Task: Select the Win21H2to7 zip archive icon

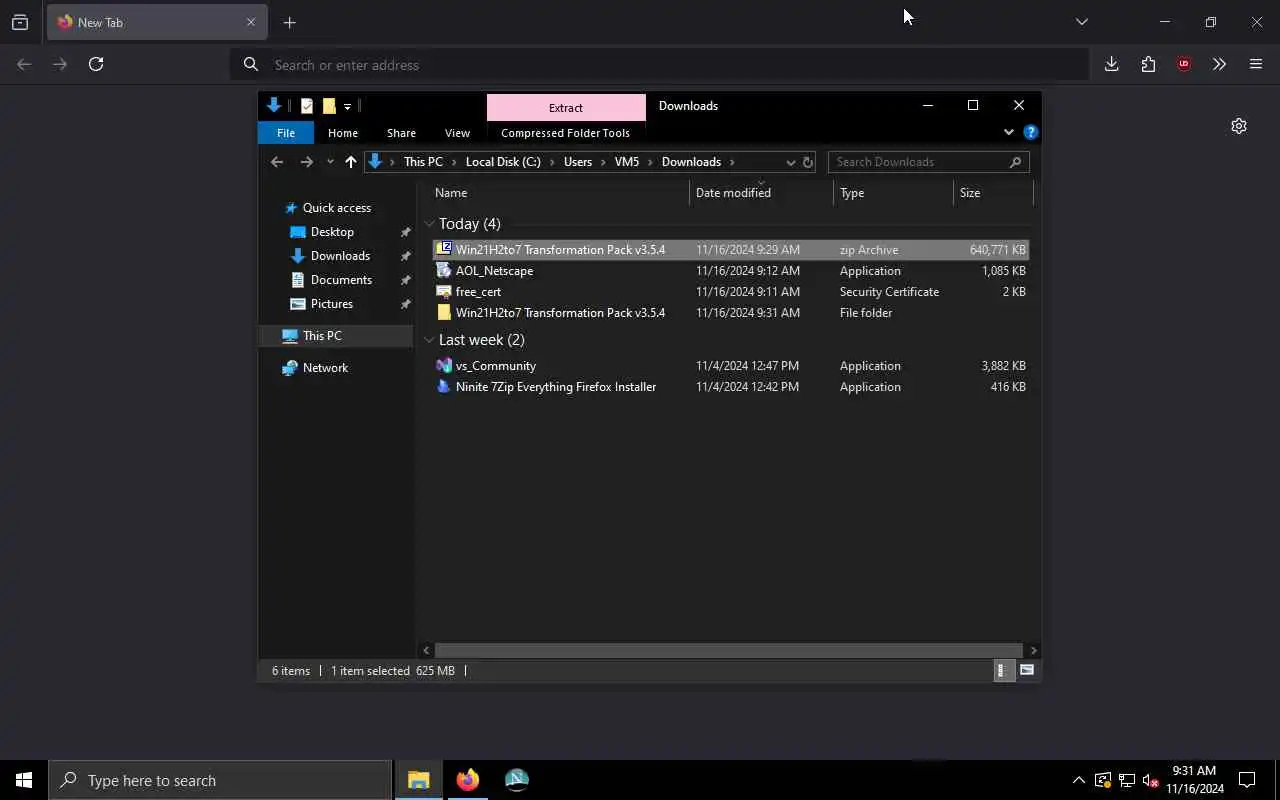Action: (444, 249)
